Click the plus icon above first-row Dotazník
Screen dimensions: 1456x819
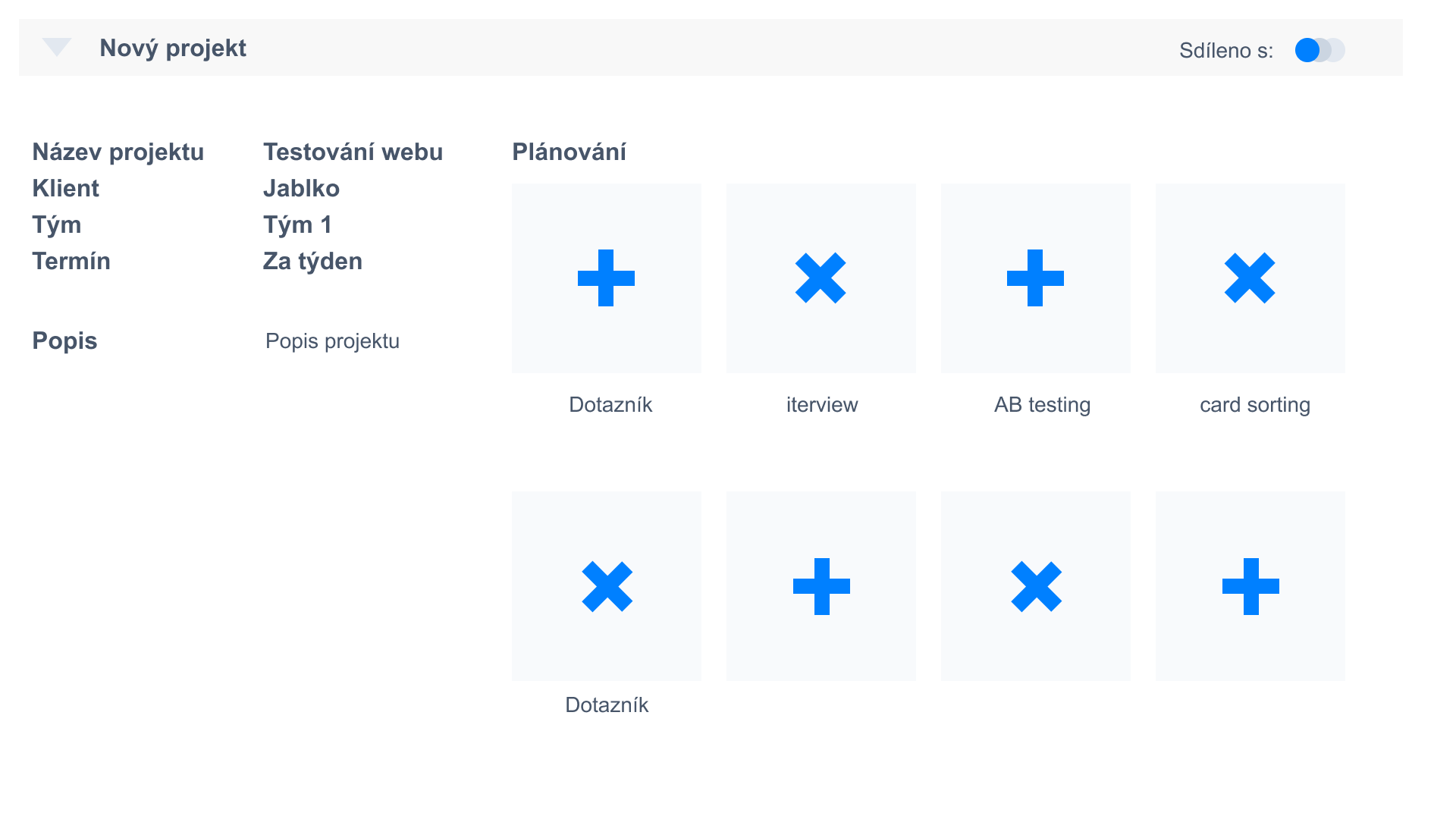(606, 278)
